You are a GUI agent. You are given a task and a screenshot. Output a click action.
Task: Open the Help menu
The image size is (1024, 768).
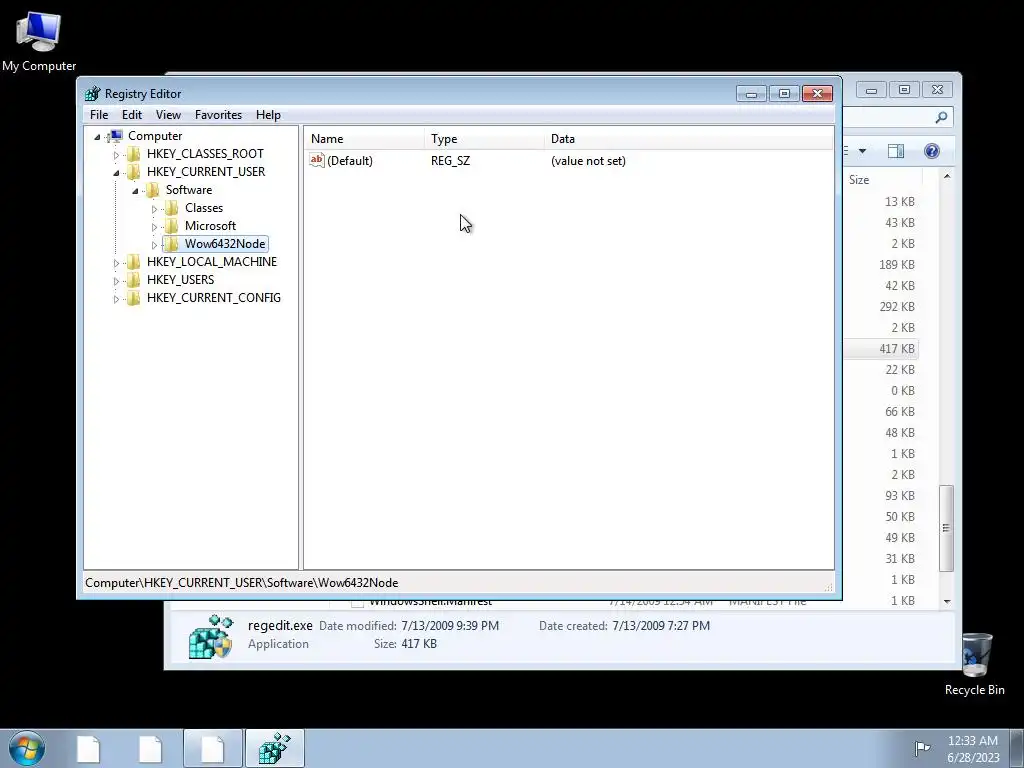pos(268,115)
